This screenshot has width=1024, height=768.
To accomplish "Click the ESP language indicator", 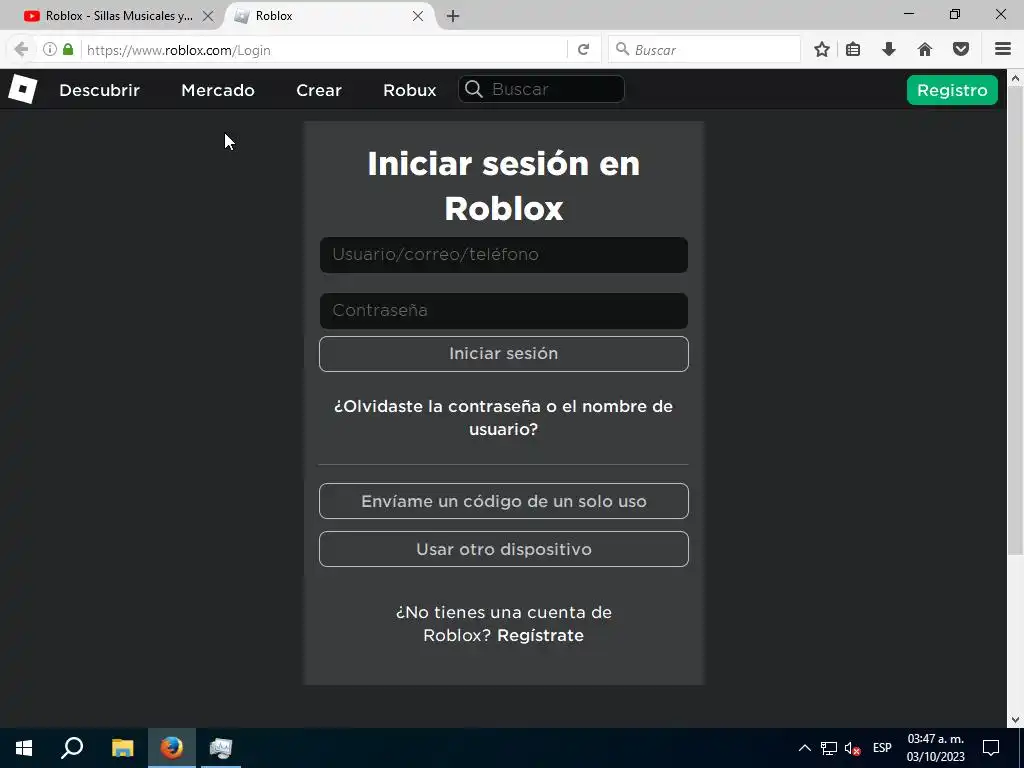I will coord(882,748).
